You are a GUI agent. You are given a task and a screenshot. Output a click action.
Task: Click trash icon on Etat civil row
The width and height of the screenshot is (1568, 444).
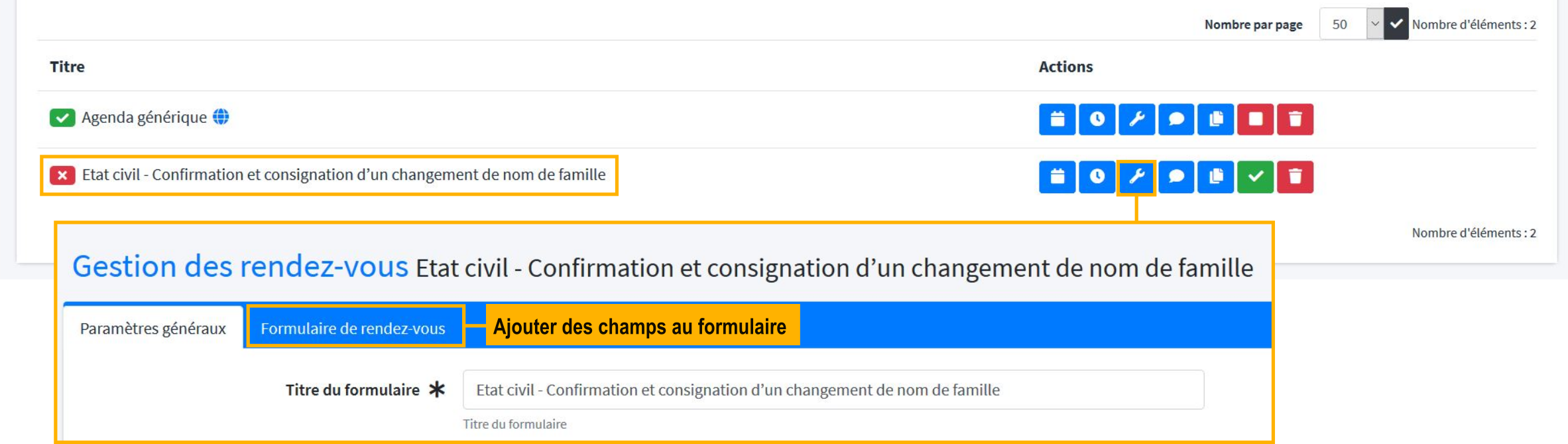pos(1295,177)
